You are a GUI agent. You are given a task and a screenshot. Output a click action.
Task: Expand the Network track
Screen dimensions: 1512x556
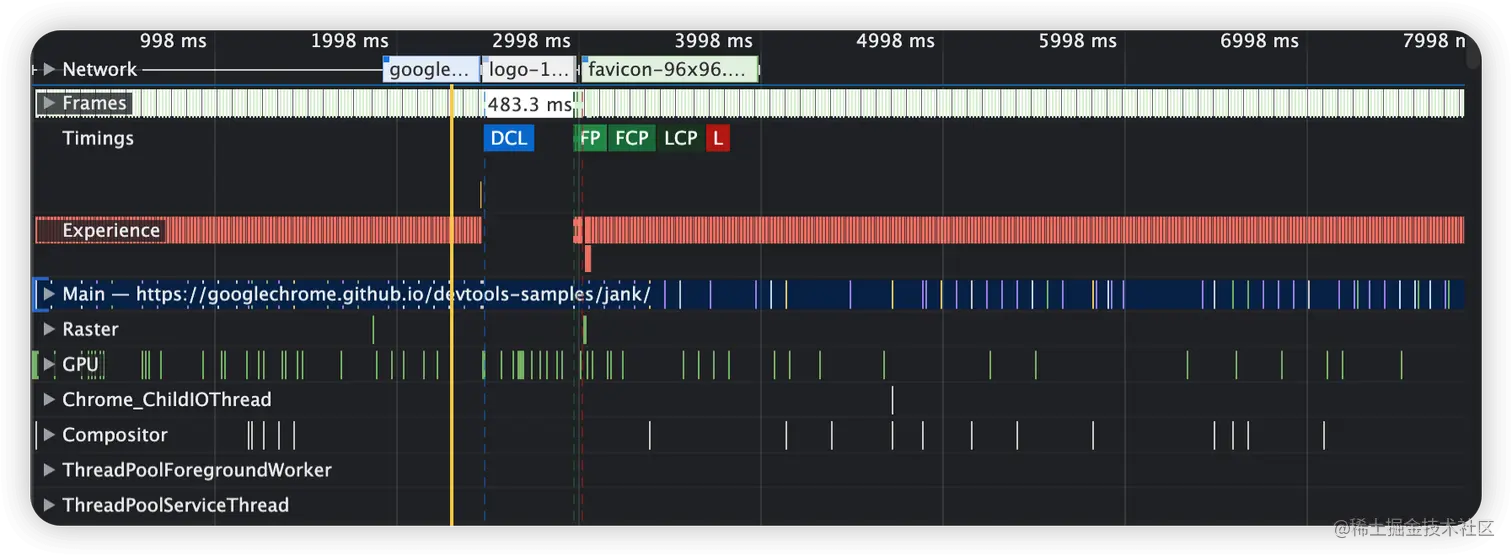coord(48,69)
